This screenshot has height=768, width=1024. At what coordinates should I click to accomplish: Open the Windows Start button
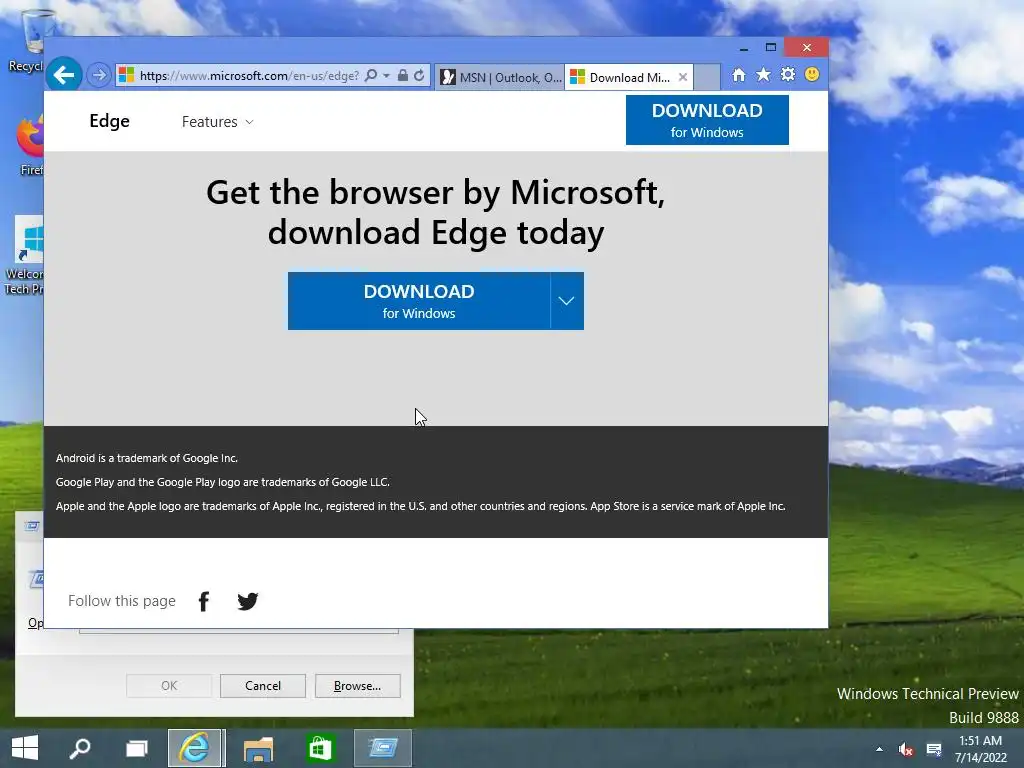click(x=25, y=748)
